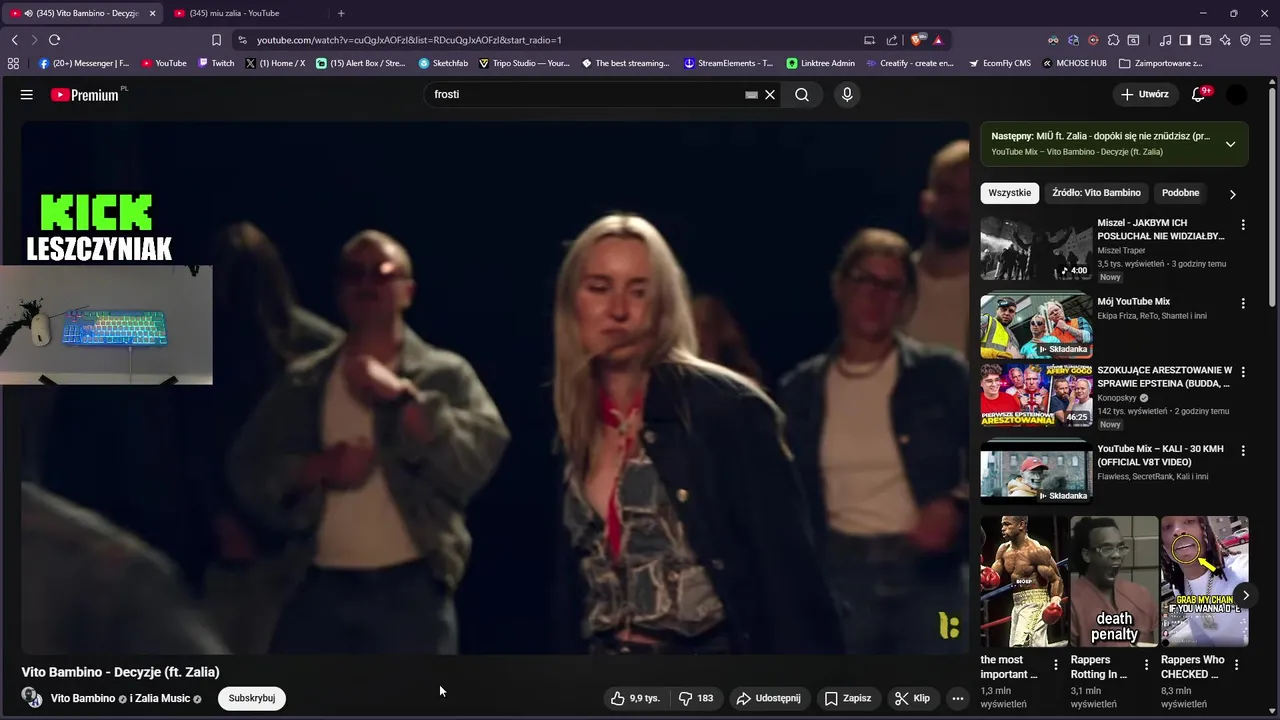Image resolution: width=1280 pixels, height=720 pixels.
Task: Start voice search with microphone
Action: point(847,94)
